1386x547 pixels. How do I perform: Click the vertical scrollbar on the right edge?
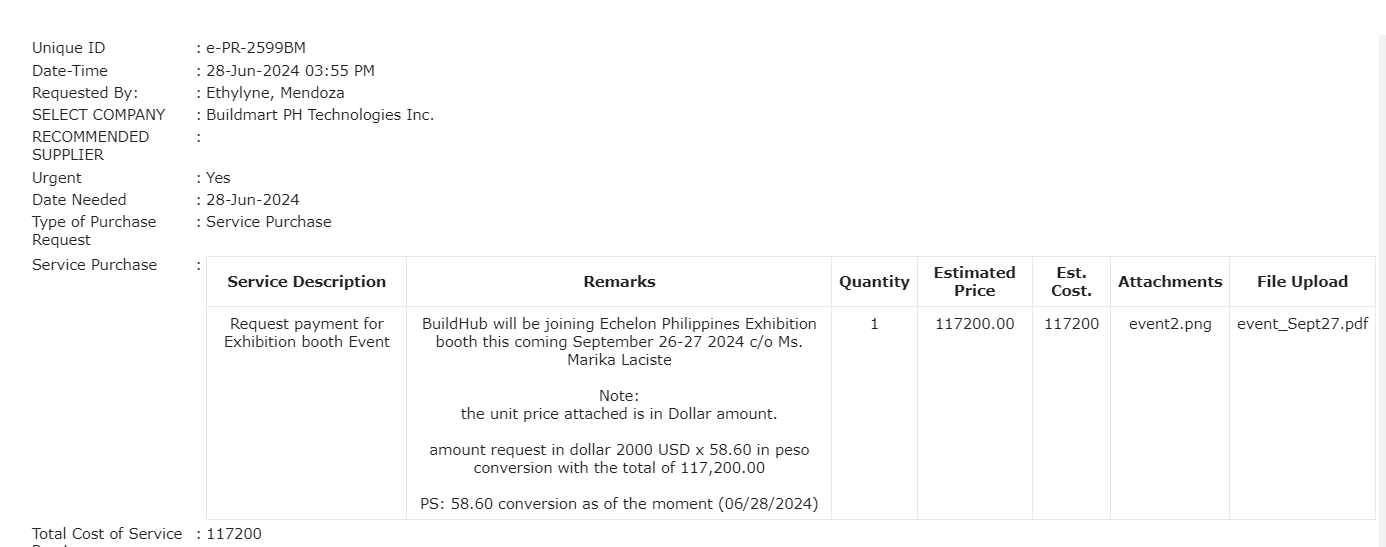[x=1382, y=290]
